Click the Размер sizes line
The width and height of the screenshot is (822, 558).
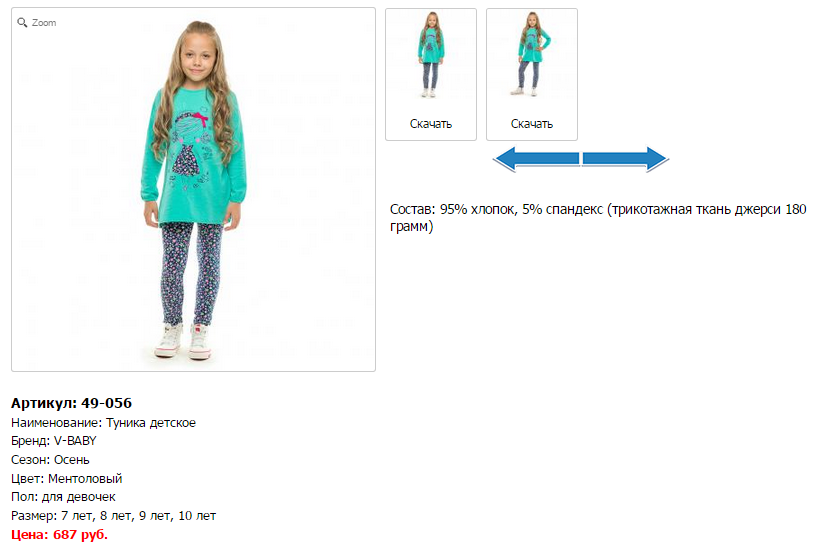pyautogui.click(x=113, y=516)
